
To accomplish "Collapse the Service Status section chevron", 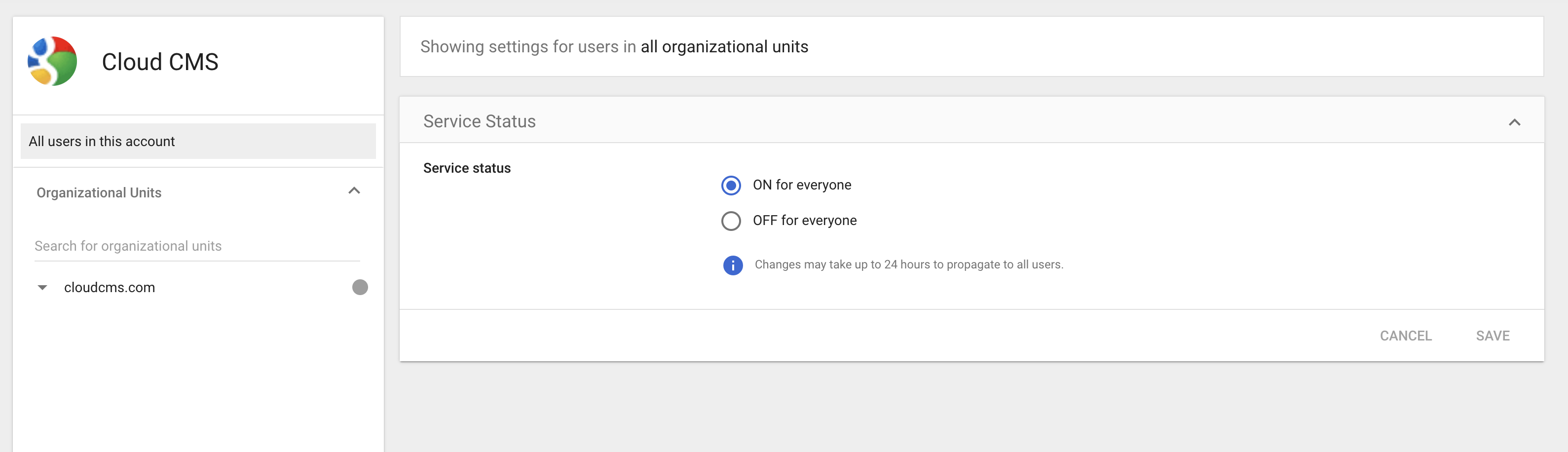I will pos(1514,122).
